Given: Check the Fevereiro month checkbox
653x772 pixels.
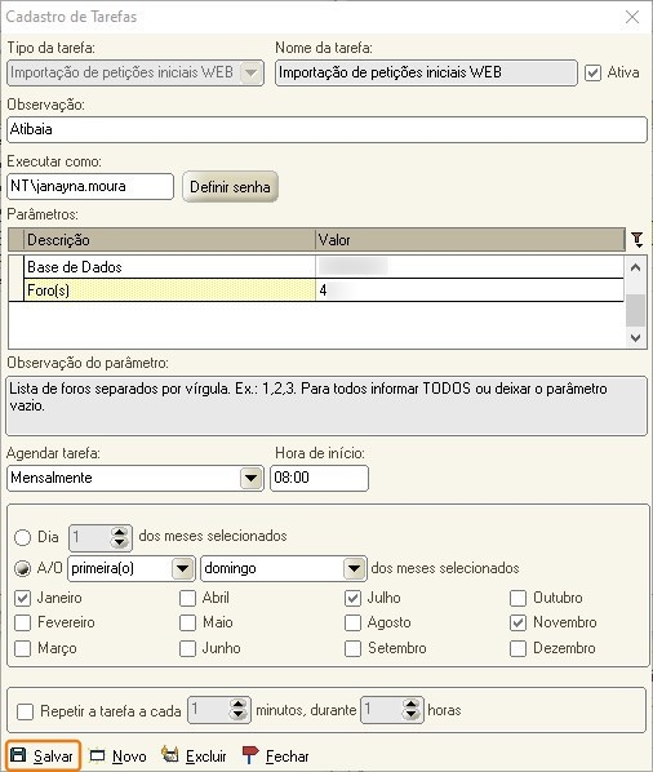Looking at the screenshot, I should pyautogui.click(x=23, y=622).
